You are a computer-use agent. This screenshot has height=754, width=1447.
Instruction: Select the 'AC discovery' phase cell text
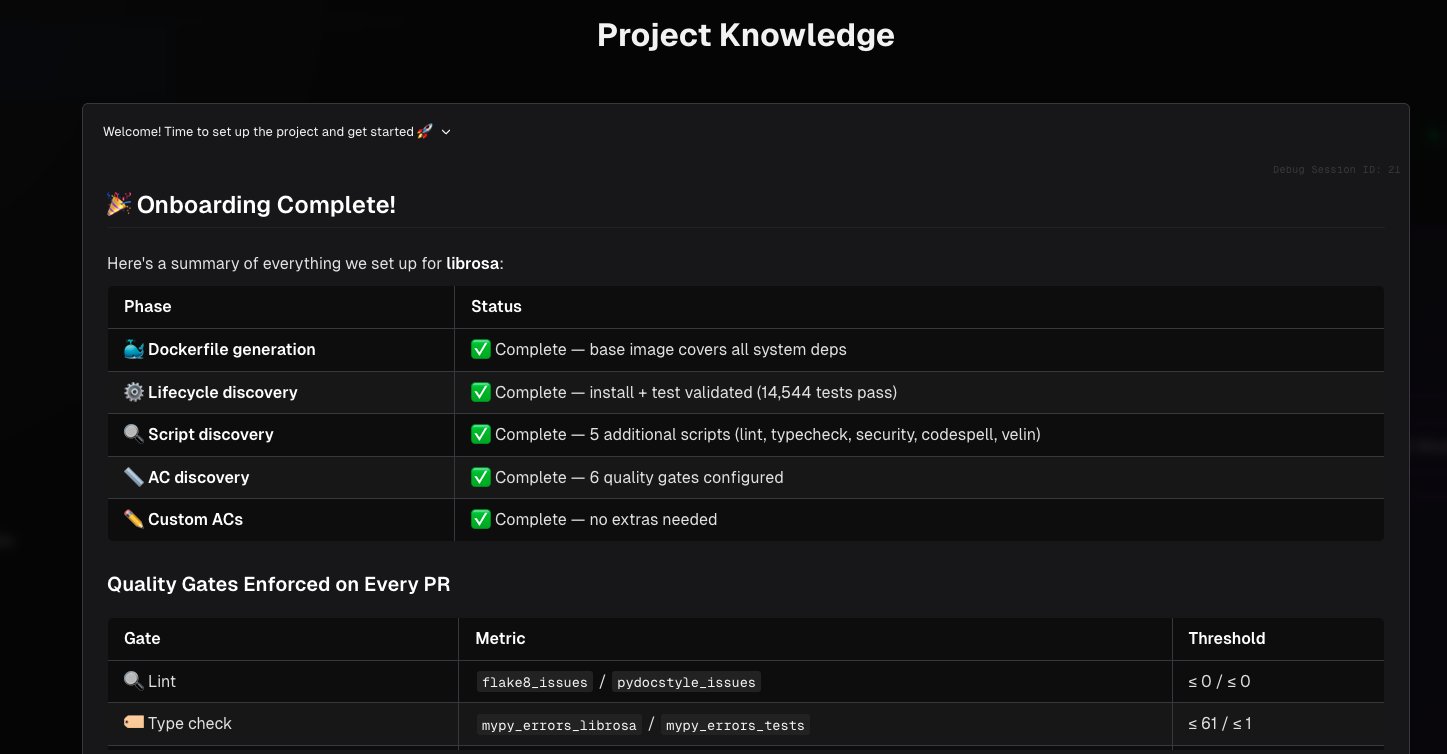[x=199, y=478]
